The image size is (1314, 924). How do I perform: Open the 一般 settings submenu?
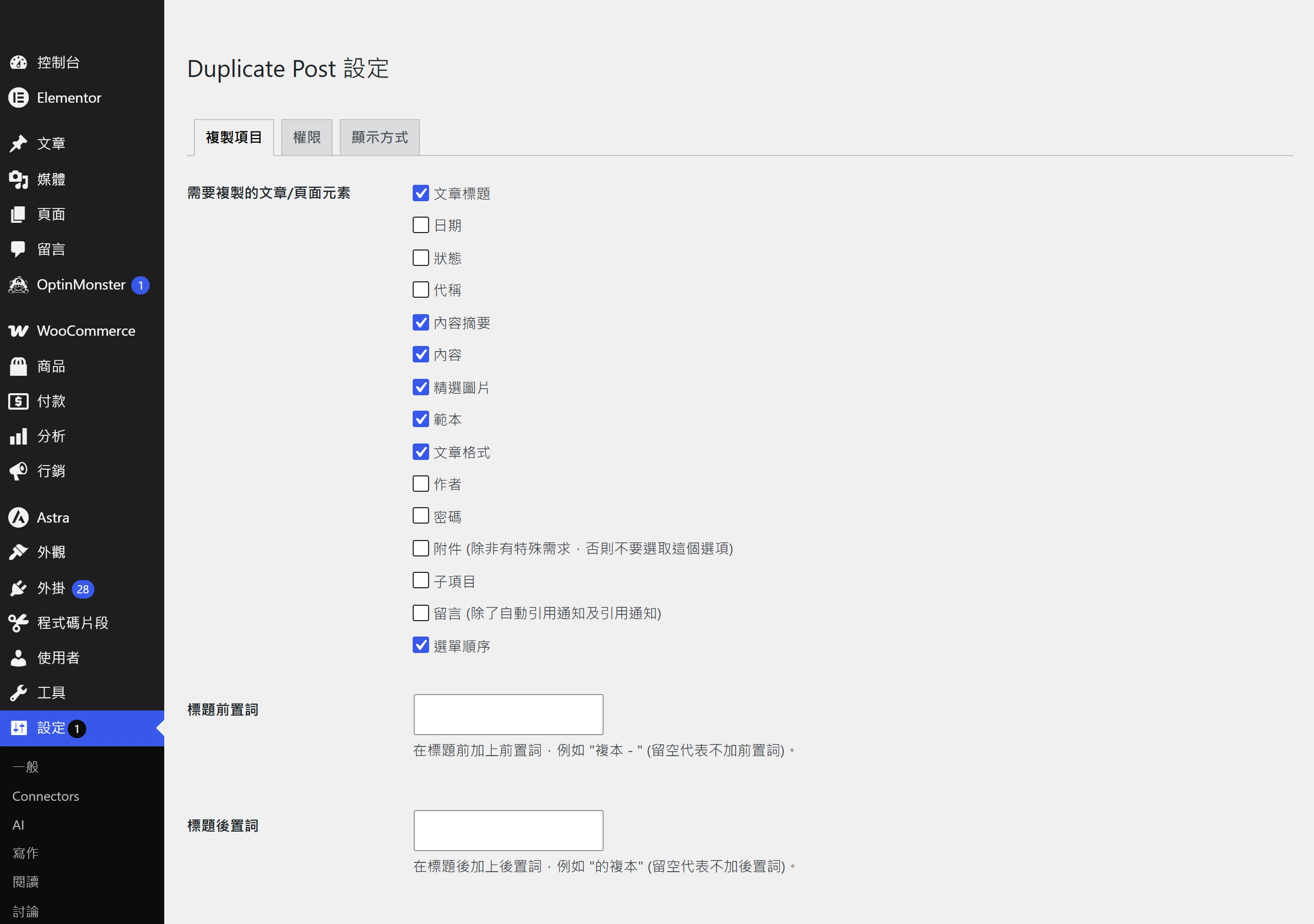(26, 767)
